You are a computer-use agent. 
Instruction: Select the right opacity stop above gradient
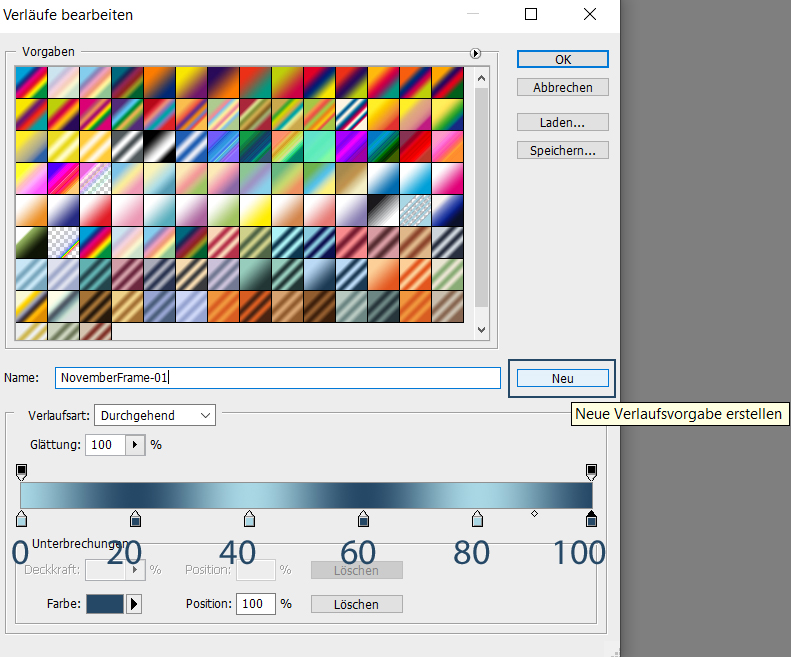click(591, 470)
